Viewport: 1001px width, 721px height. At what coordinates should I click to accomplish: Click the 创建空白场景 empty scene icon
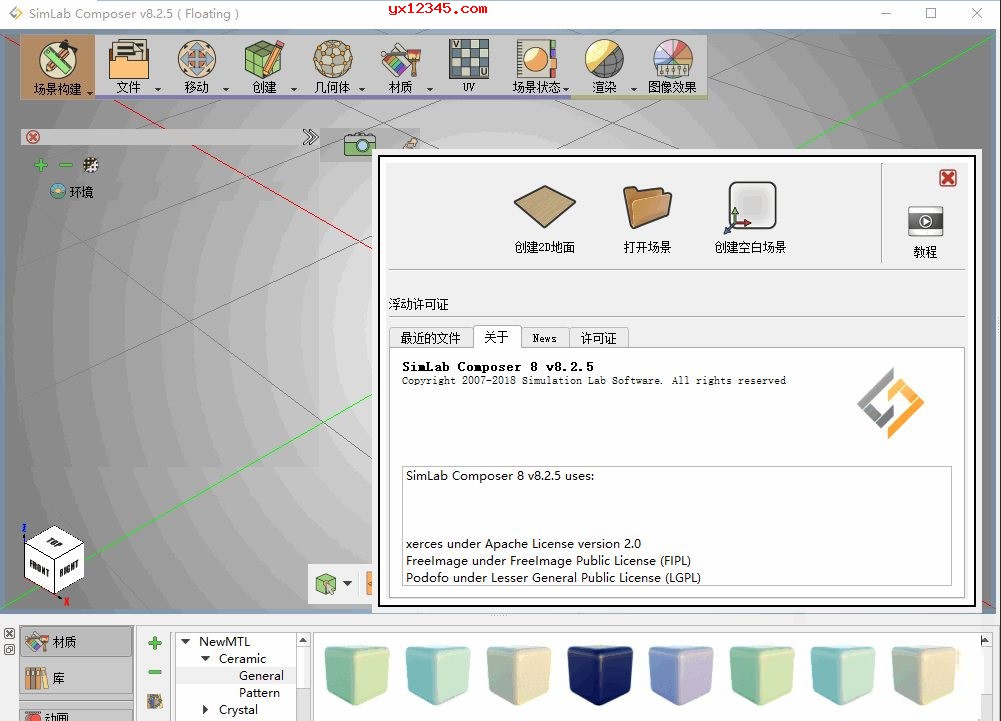coord(750,208)
